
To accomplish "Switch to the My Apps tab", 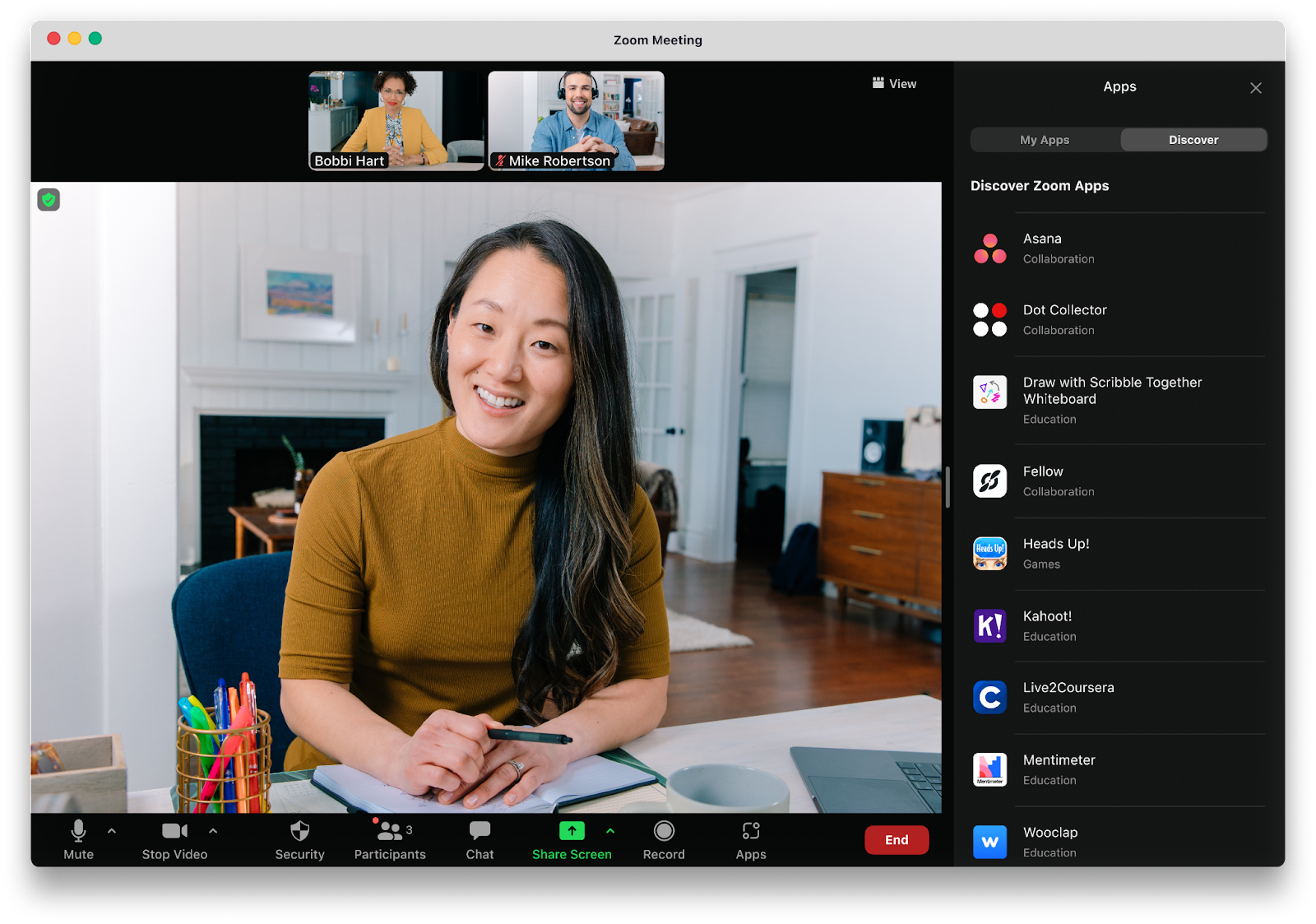I will coord(1045,140).
